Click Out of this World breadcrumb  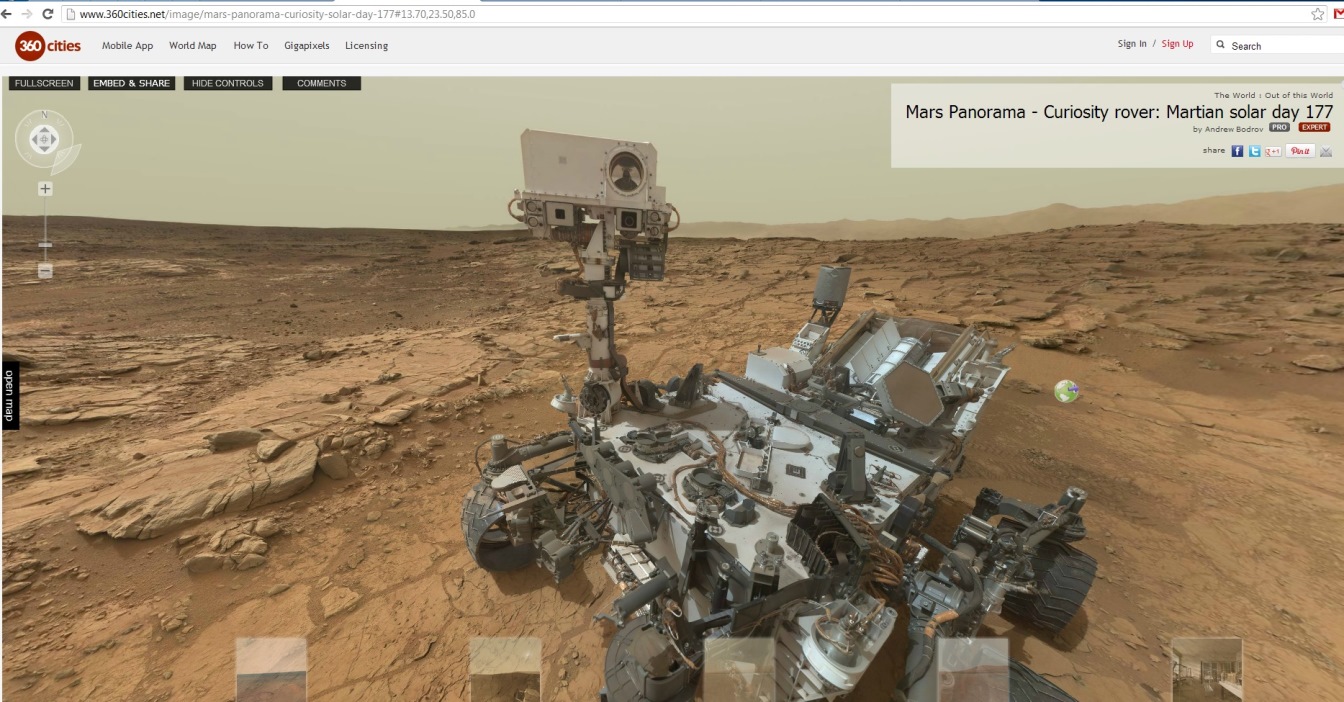coord(1299,96)
